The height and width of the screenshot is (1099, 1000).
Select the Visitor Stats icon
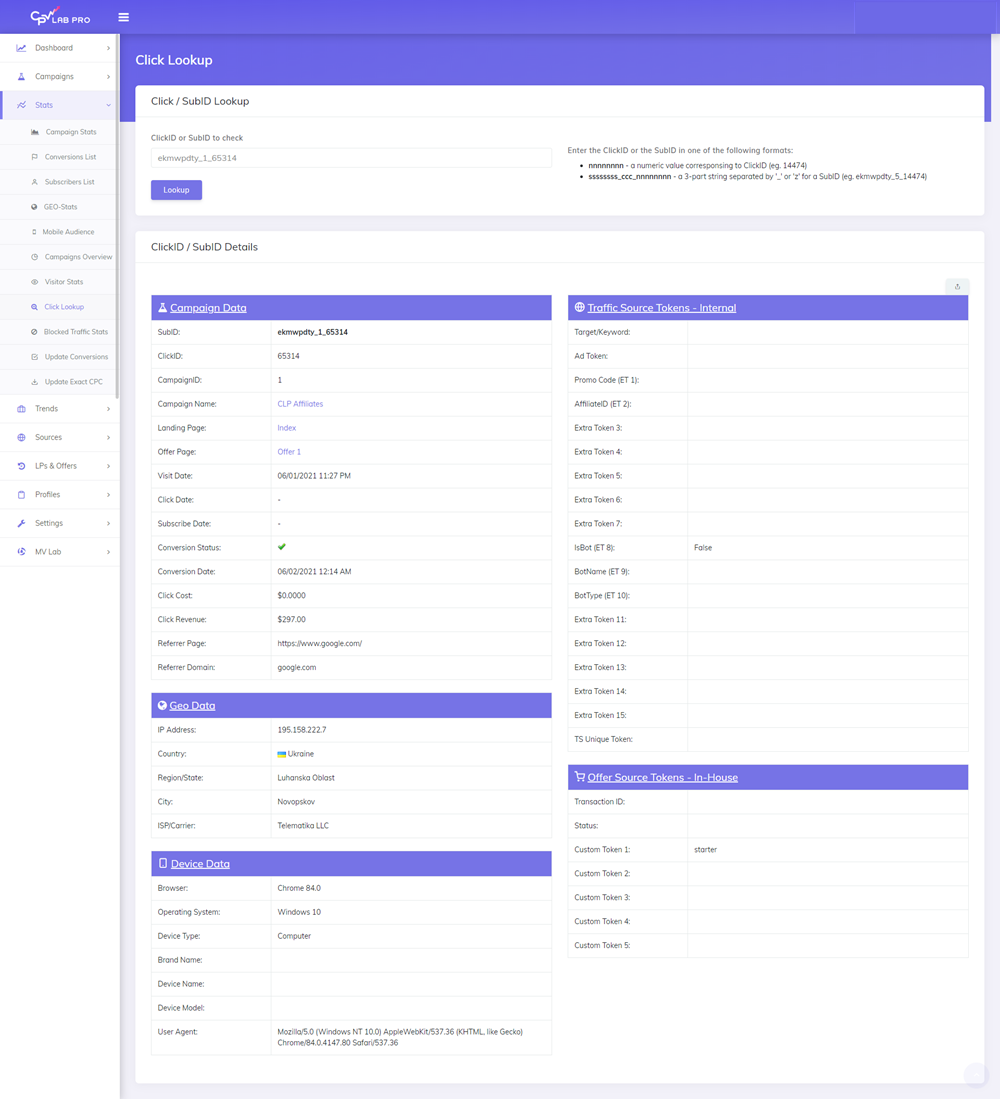point(32,281)
